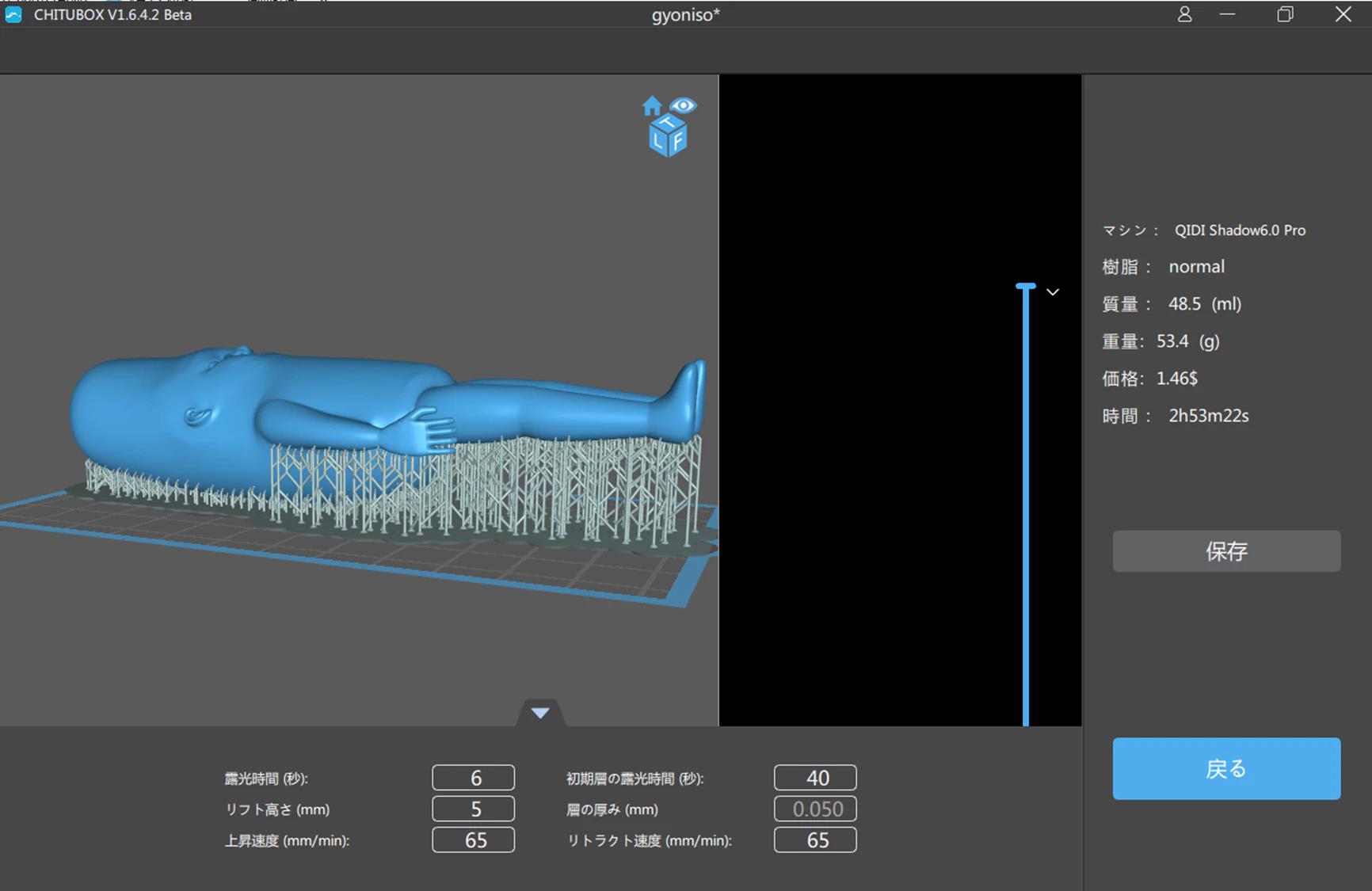Click the machine name QIDI Shadow6.0 Pro
Viewport: 1372px width, 891px height.
pyautogui.click(x=1240, y=230)
